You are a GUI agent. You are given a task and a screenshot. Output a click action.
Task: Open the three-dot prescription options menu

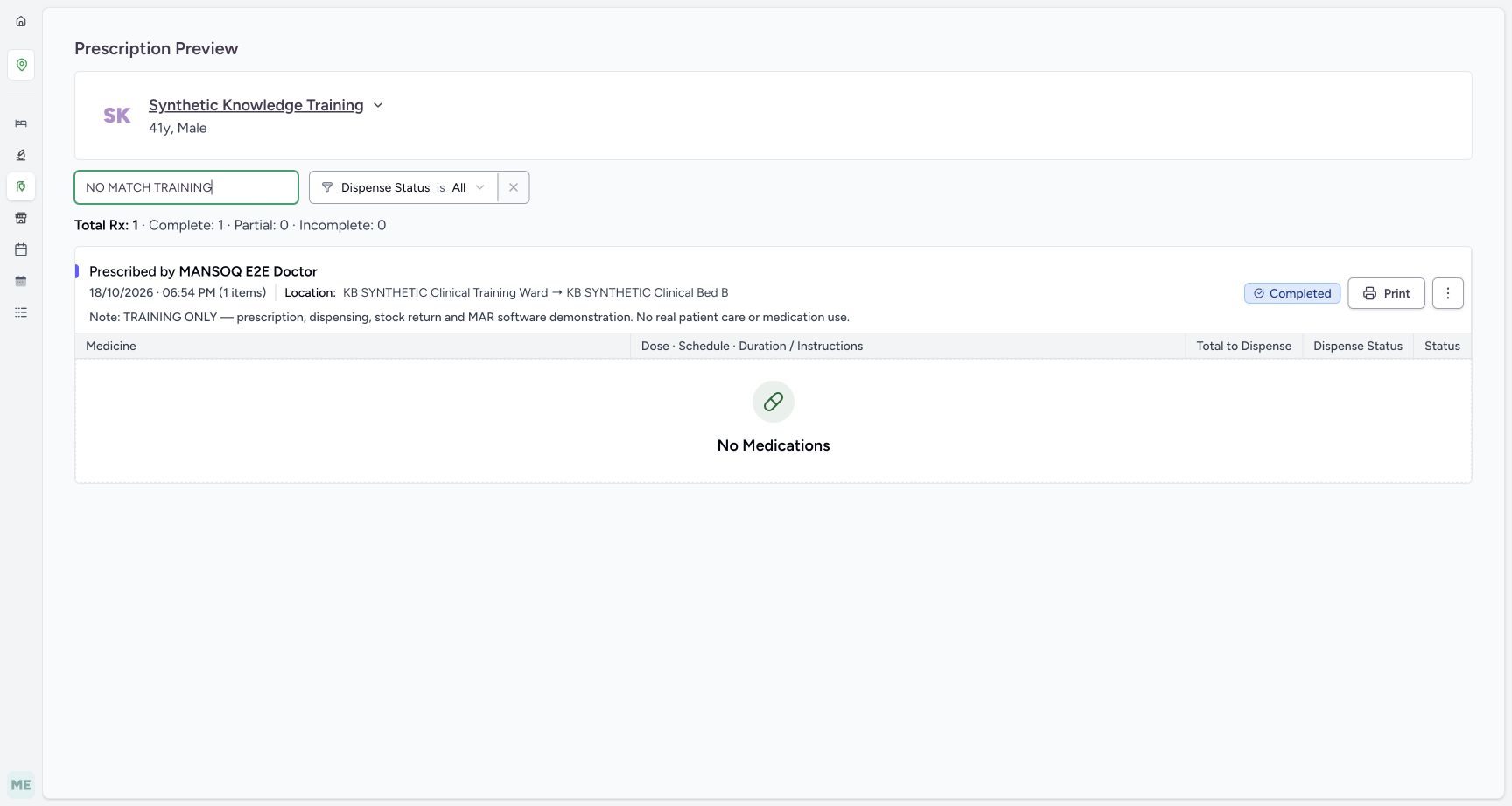click(x=1448, y=293)
